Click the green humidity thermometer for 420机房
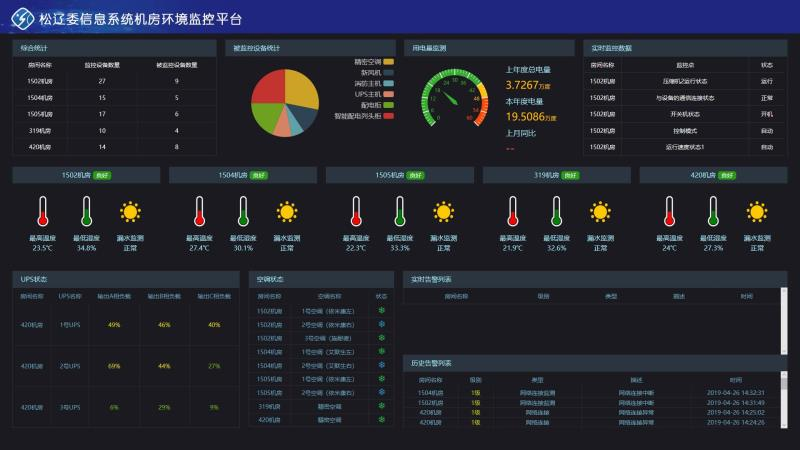Image resolution: width=800 pixels, height=450 pixels. click(714, 211)
